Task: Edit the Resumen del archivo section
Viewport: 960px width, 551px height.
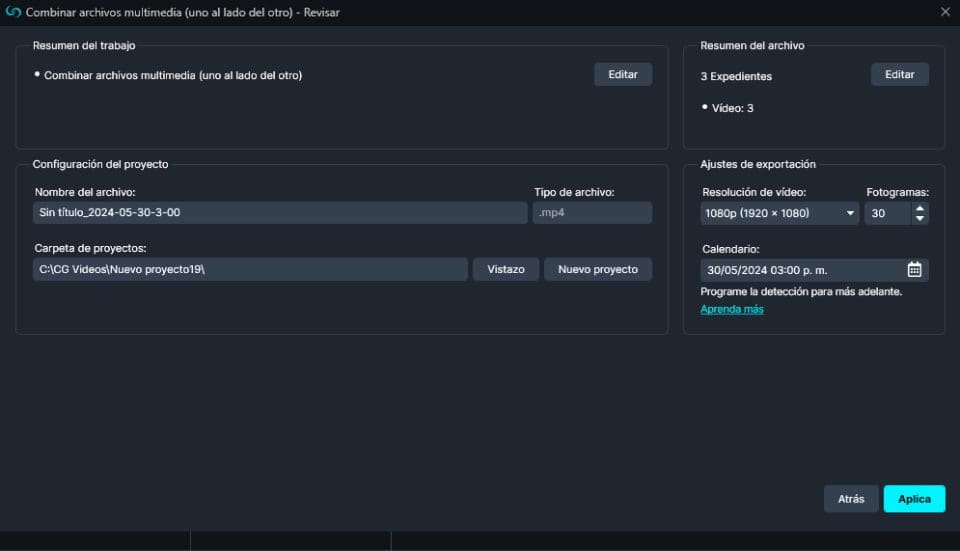Action: 899,74
